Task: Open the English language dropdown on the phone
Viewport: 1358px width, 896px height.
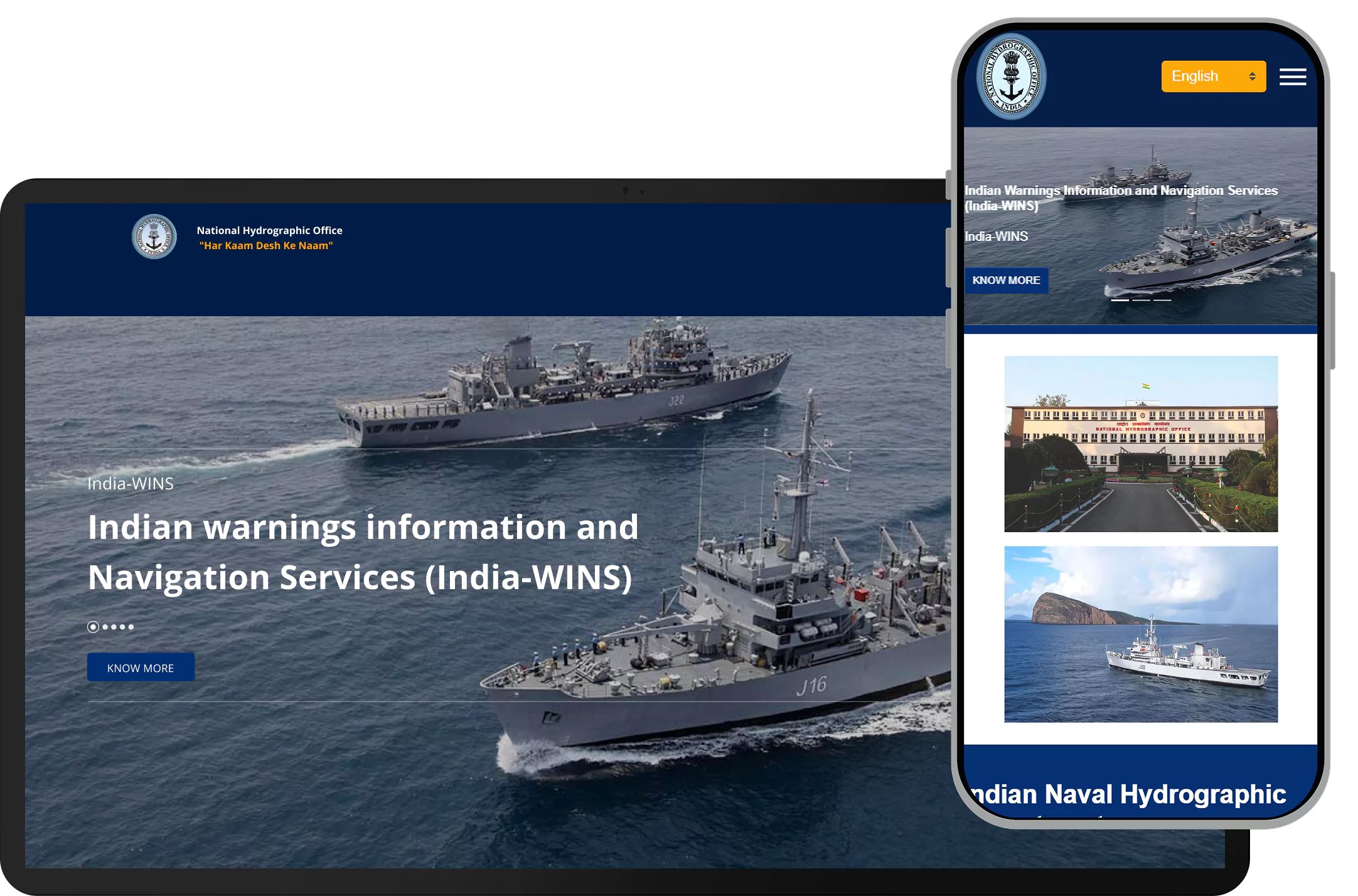Action: coord(1213,77)
